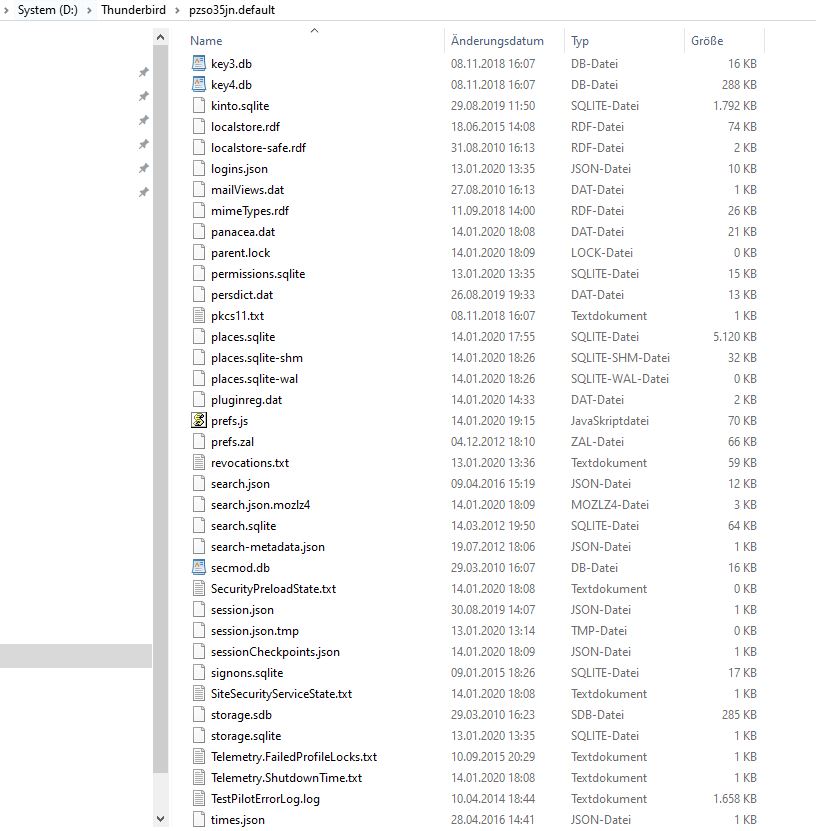Sort files by the Name column header
This screenshot has height=831, width=816.
click(206, 41)
